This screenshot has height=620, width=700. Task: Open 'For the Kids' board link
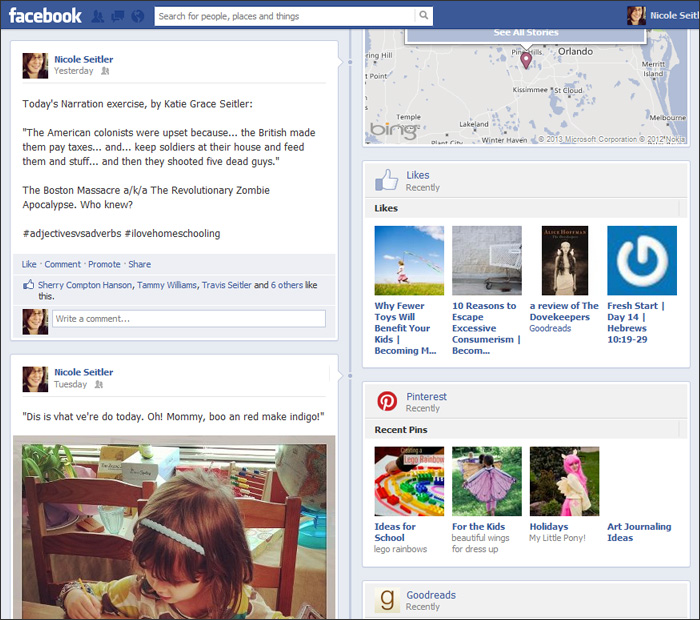tap(478, 527)
